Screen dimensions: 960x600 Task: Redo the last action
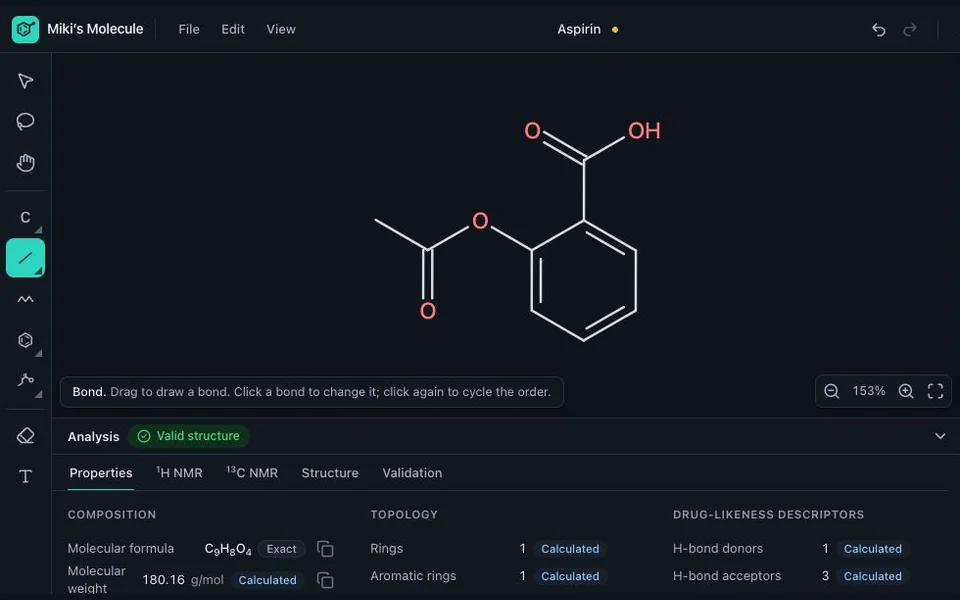(910, 29)
